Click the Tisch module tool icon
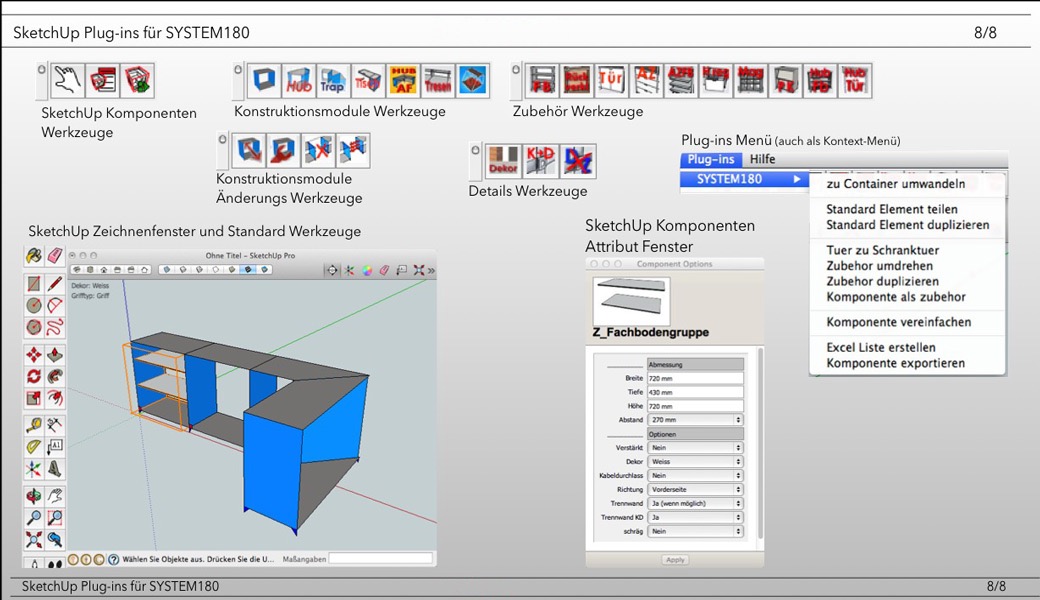This screenshot has width=1040, height=600. tap(367, 81)
